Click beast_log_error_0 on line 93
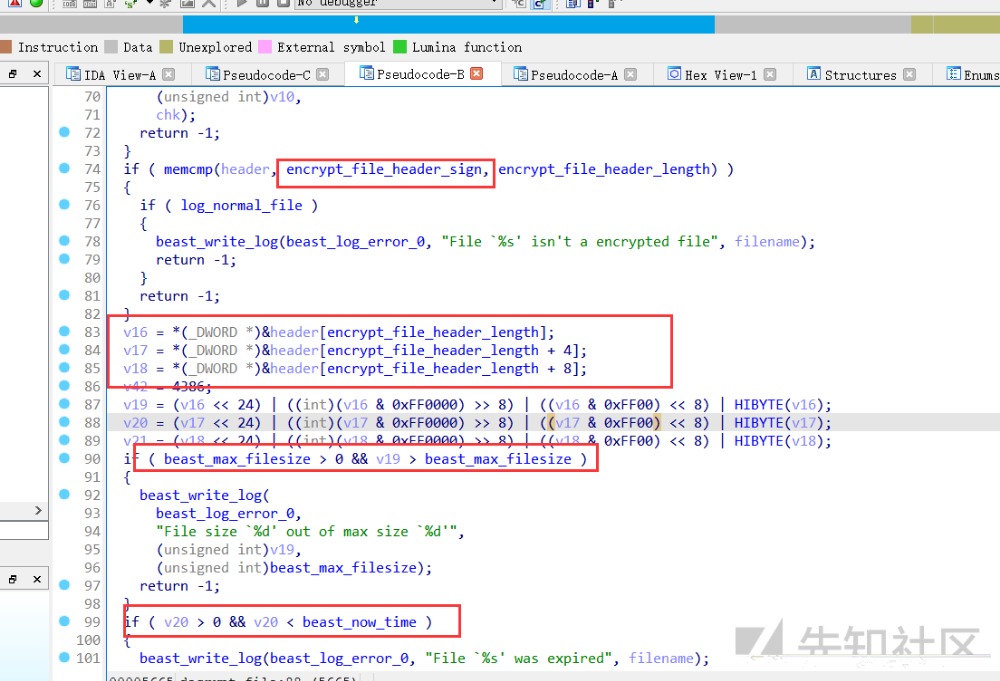Viewport: 1000px width, 681px height. 225,514
